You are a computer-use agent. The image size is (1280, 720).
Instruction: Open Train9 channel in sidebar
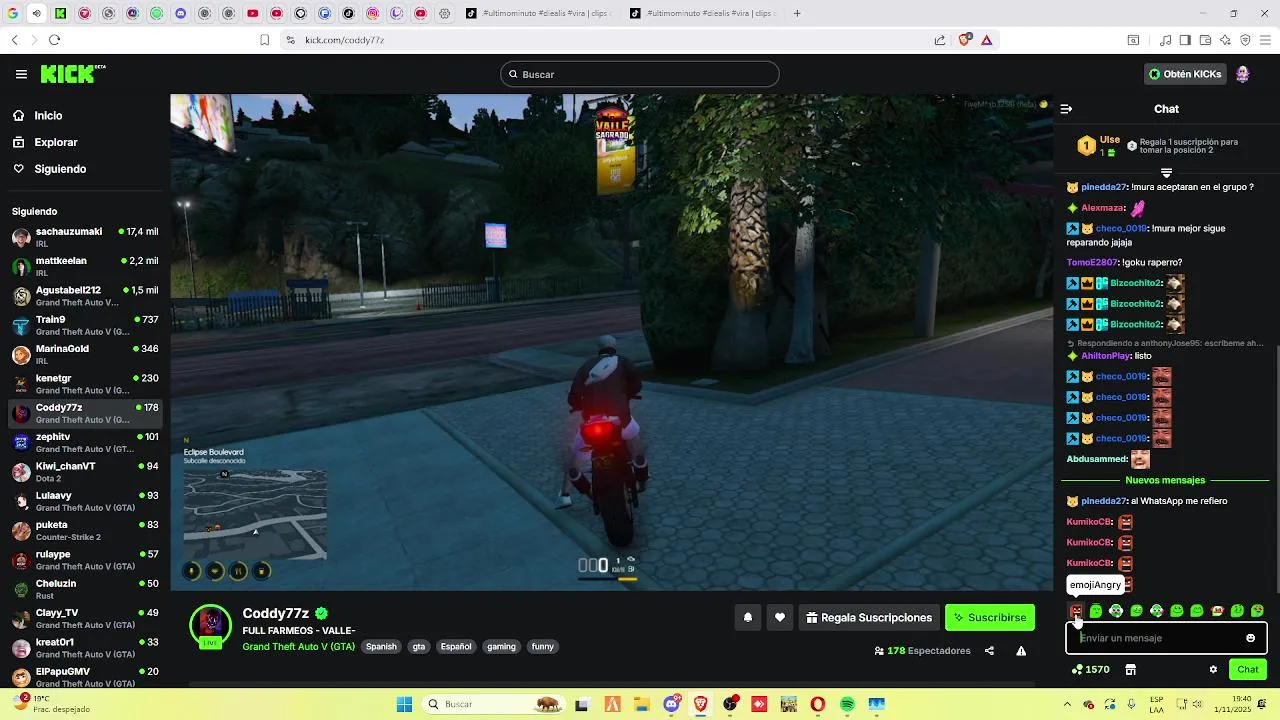[85, 325]
